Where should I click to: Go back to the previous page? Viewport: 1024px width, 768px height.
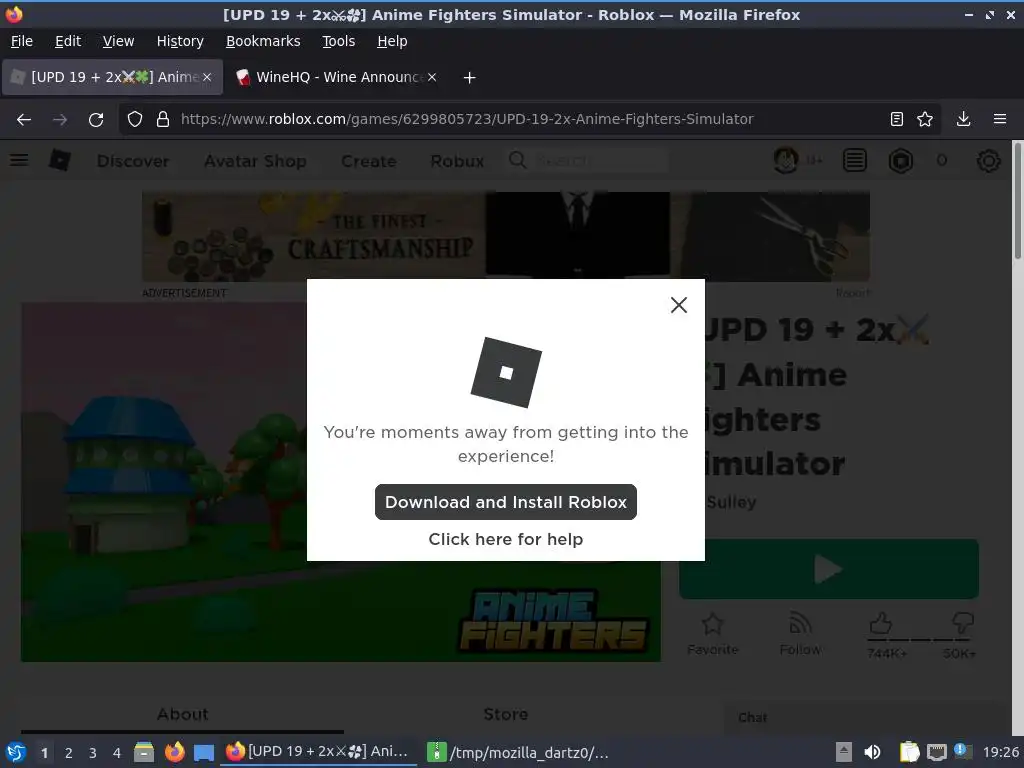pos(24,120)
